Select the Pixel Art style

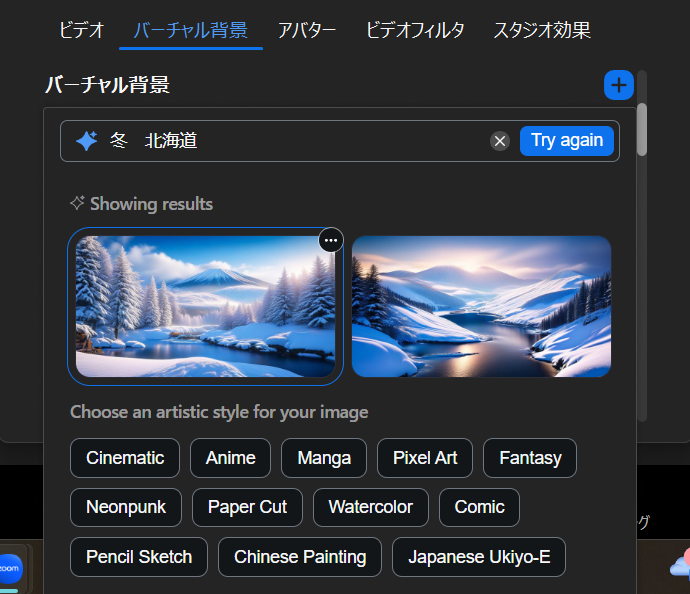tap(425, 458)
